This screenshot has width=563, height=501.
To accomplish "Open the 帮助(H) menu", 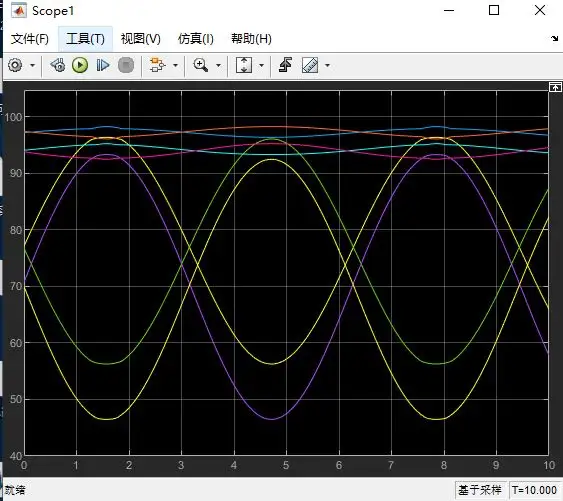I will (x=251, y=39).
